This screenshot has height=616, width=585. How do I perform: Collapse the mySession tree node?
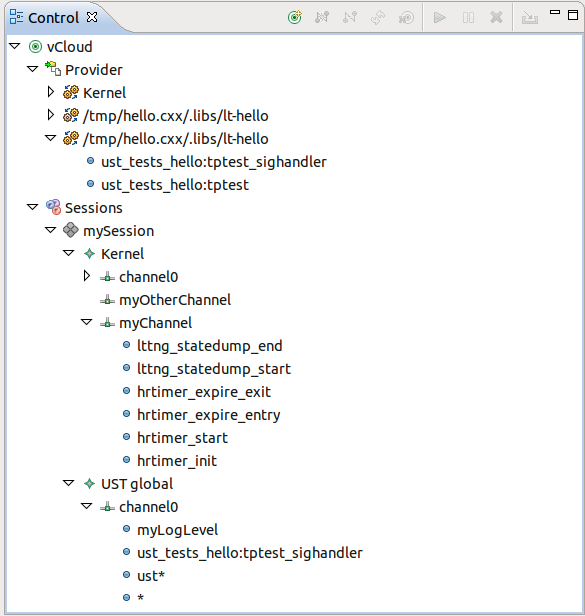tap(51, 230)
